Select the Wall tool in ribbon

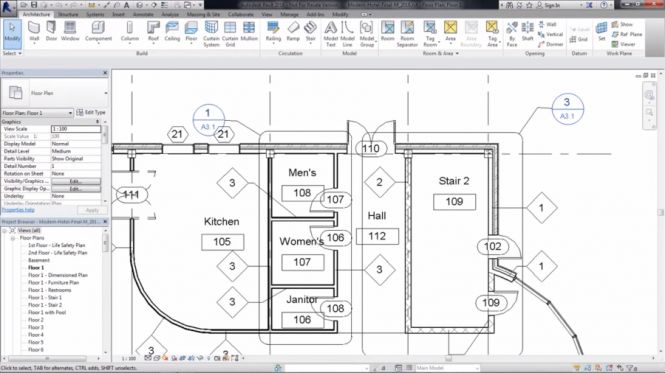pos(34,32)
